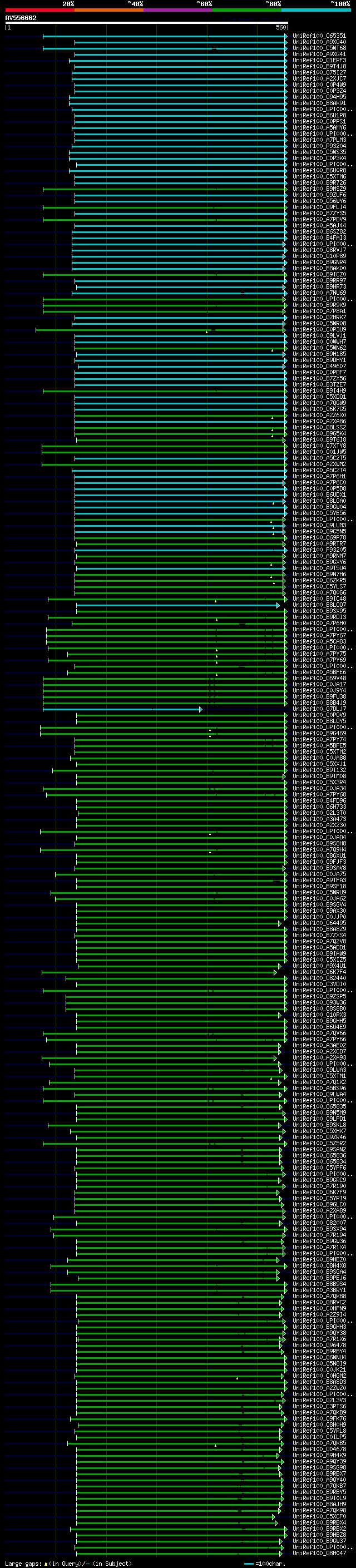The width and height of the screenshot is (356, 1568).
Task: Click the label UniRef100_Q7DLJ7
Action: pos(319,709)
